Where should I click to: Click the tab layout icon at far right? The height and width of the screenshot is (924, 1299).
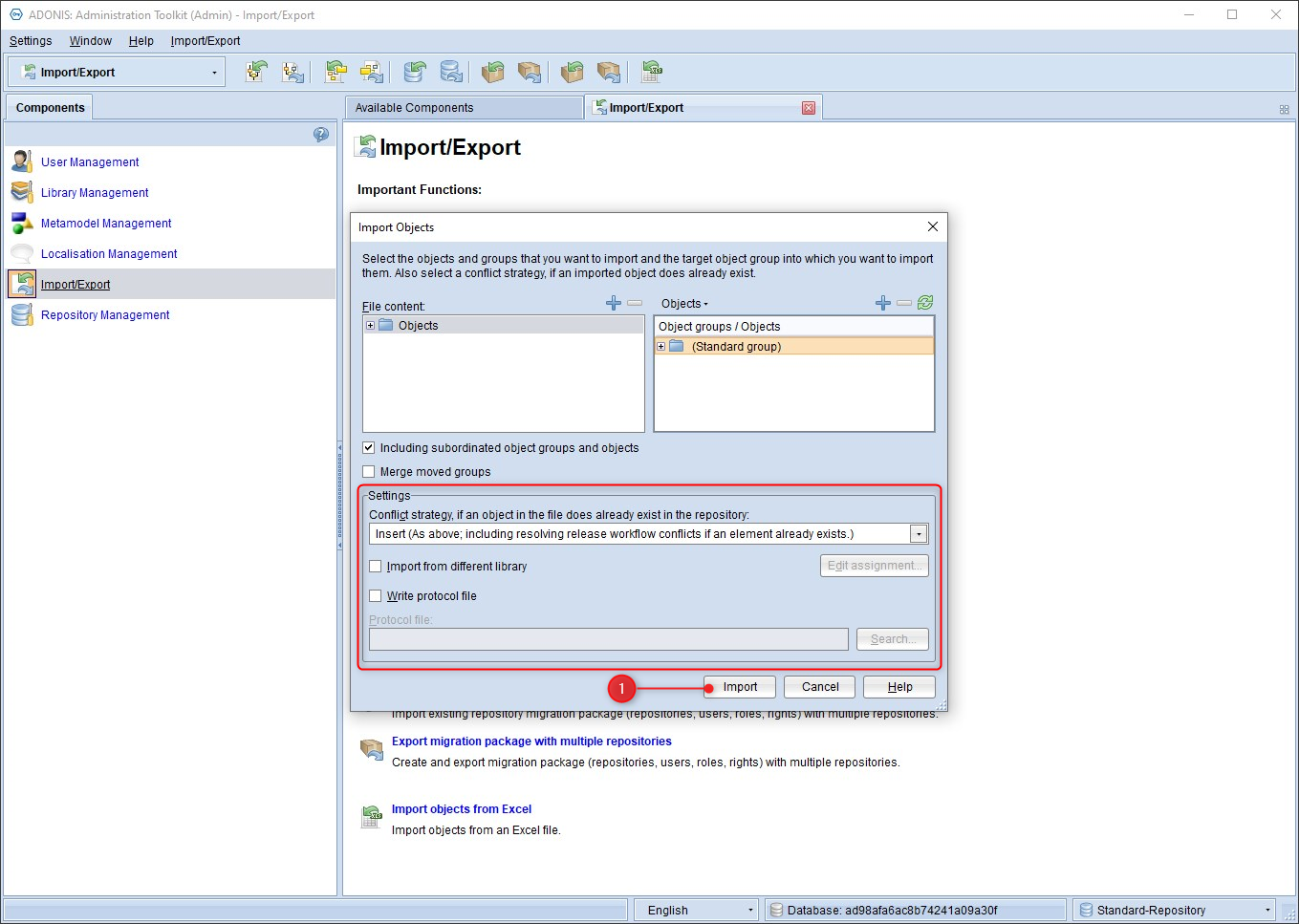click(1285, 110)
